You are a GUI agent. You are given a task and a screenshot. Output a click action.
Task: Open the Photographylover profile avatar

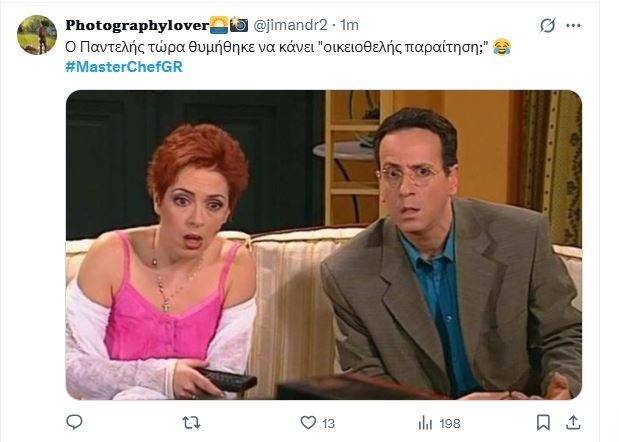(37, 35)
